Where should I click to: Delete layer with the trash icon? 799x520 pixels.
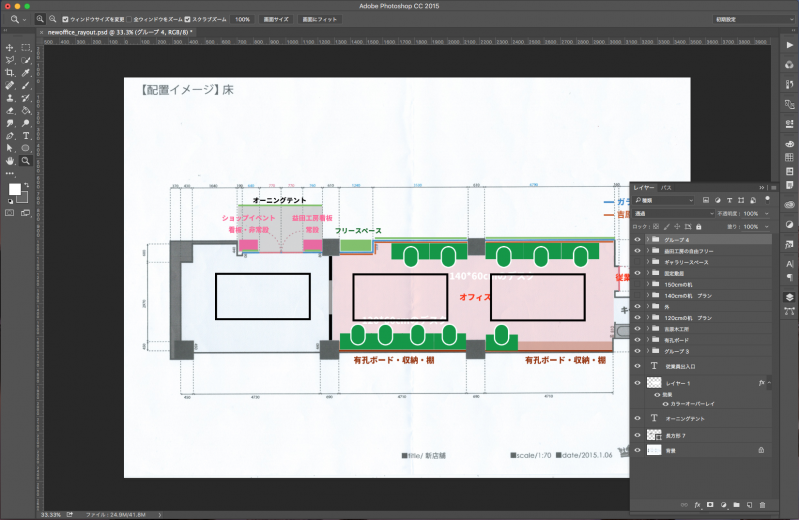pyautogui.click(x=762, y=505)
